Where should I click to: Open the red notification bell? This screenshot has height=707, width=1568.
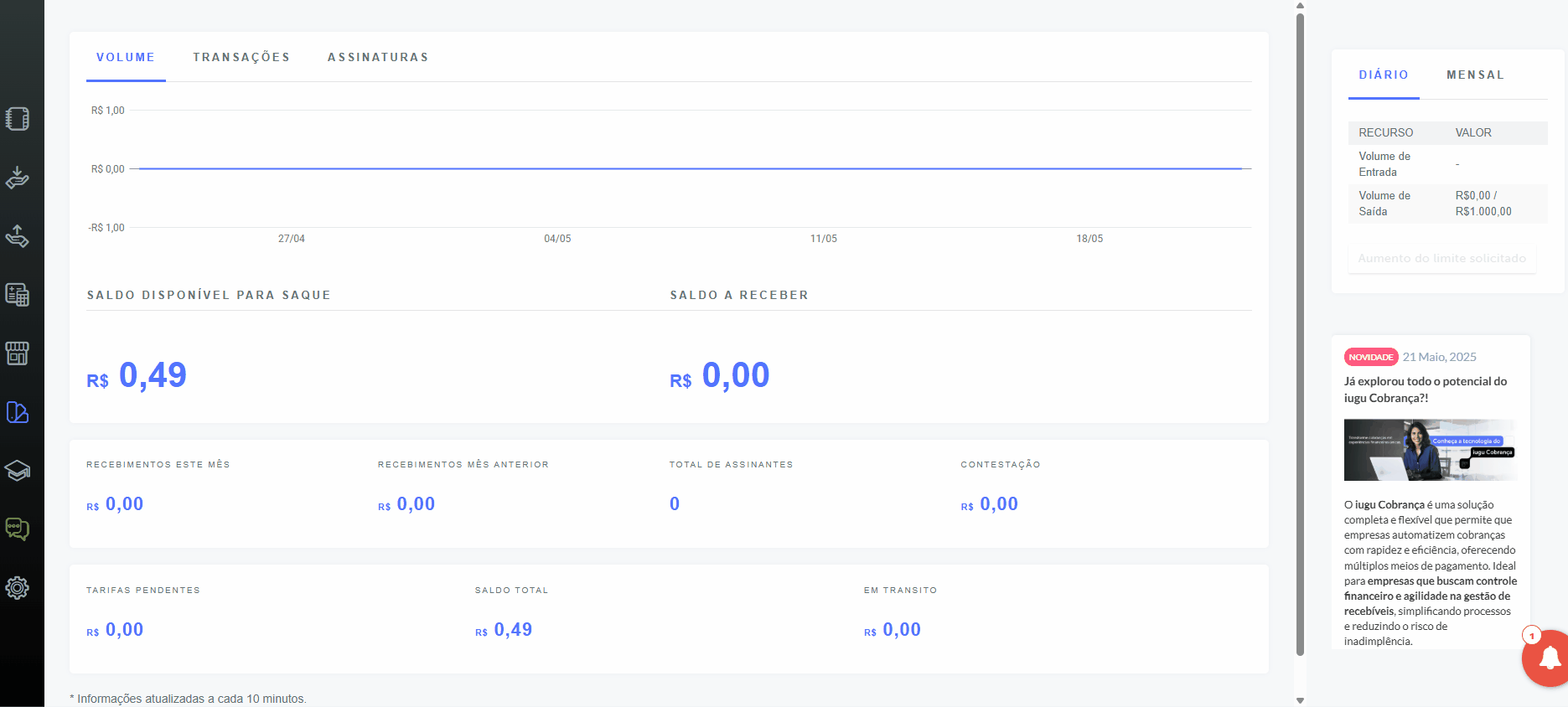(1546, 658)
